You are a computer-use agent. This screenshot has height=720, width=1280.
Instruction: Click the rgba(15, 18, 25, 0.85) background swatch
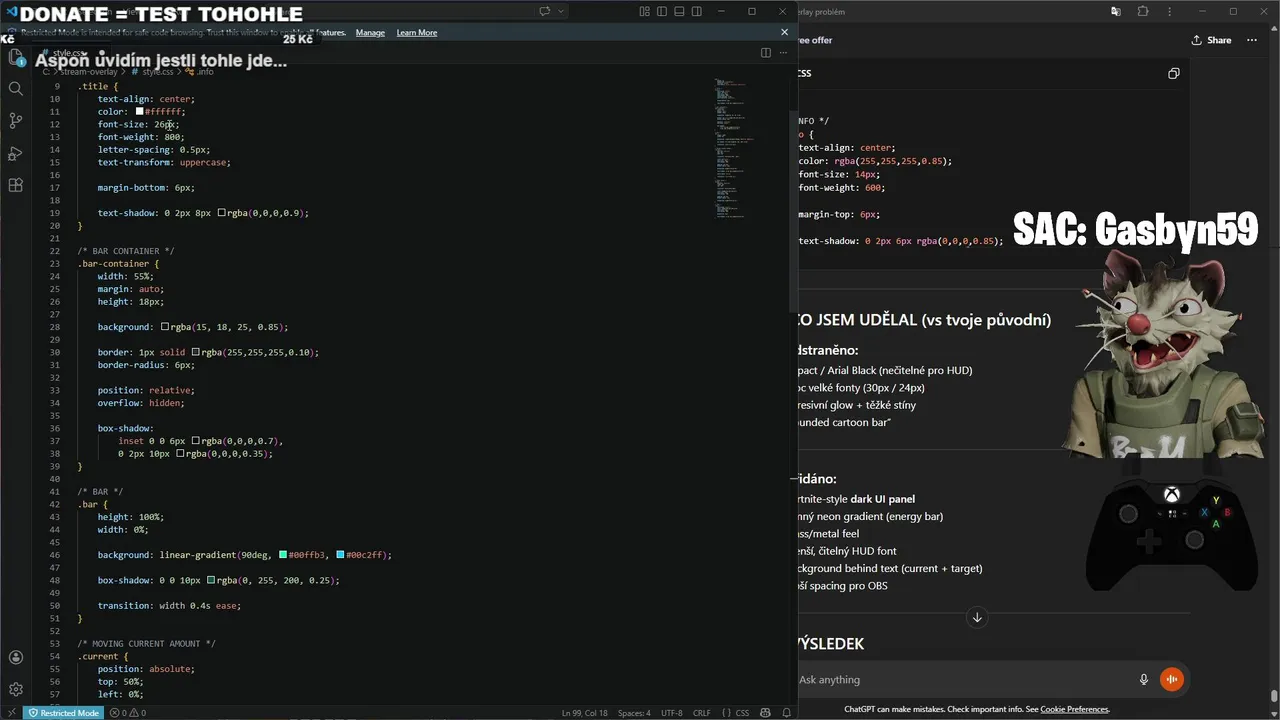pyautogui.click(x=165, y=327)
